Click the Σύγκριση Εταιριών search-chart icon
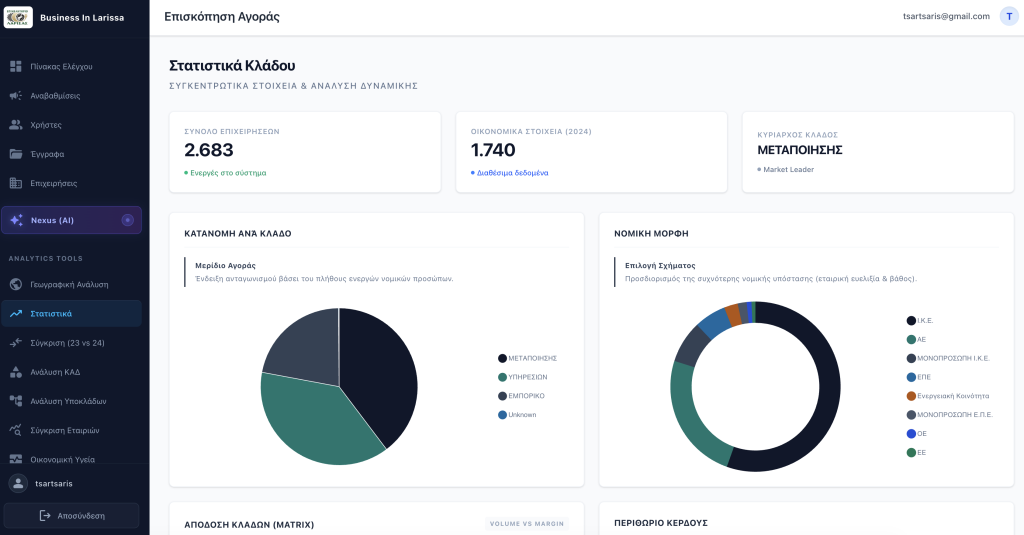Screen dimensions: 1024x535 [16, 430]
